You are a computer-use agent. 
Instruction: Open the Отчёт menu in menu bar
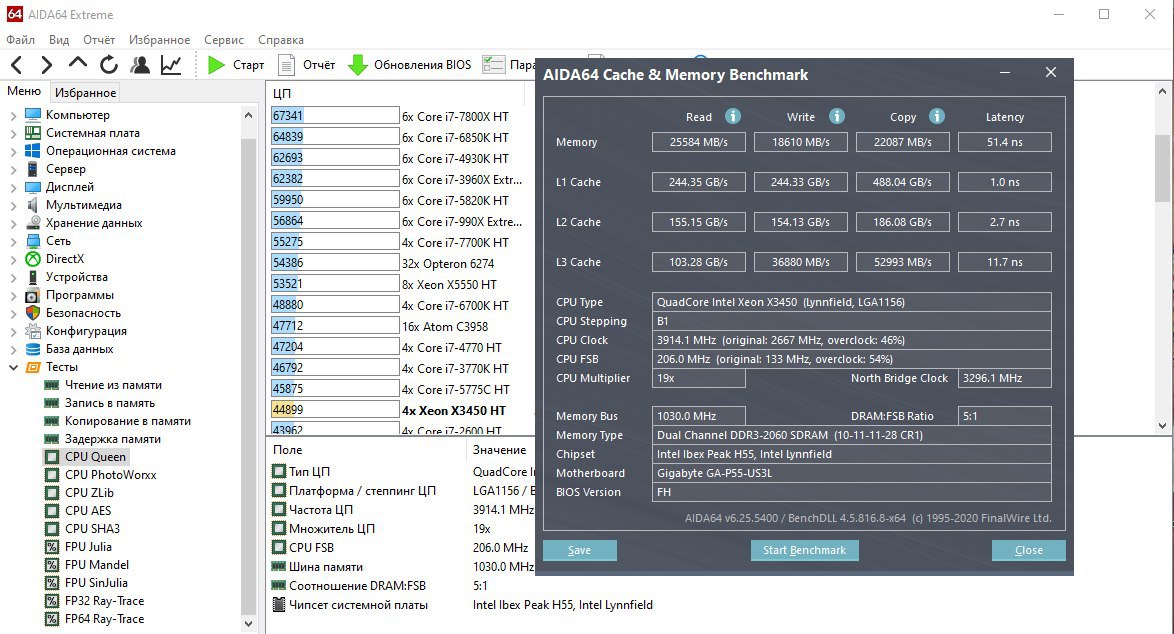click(99, 40)
